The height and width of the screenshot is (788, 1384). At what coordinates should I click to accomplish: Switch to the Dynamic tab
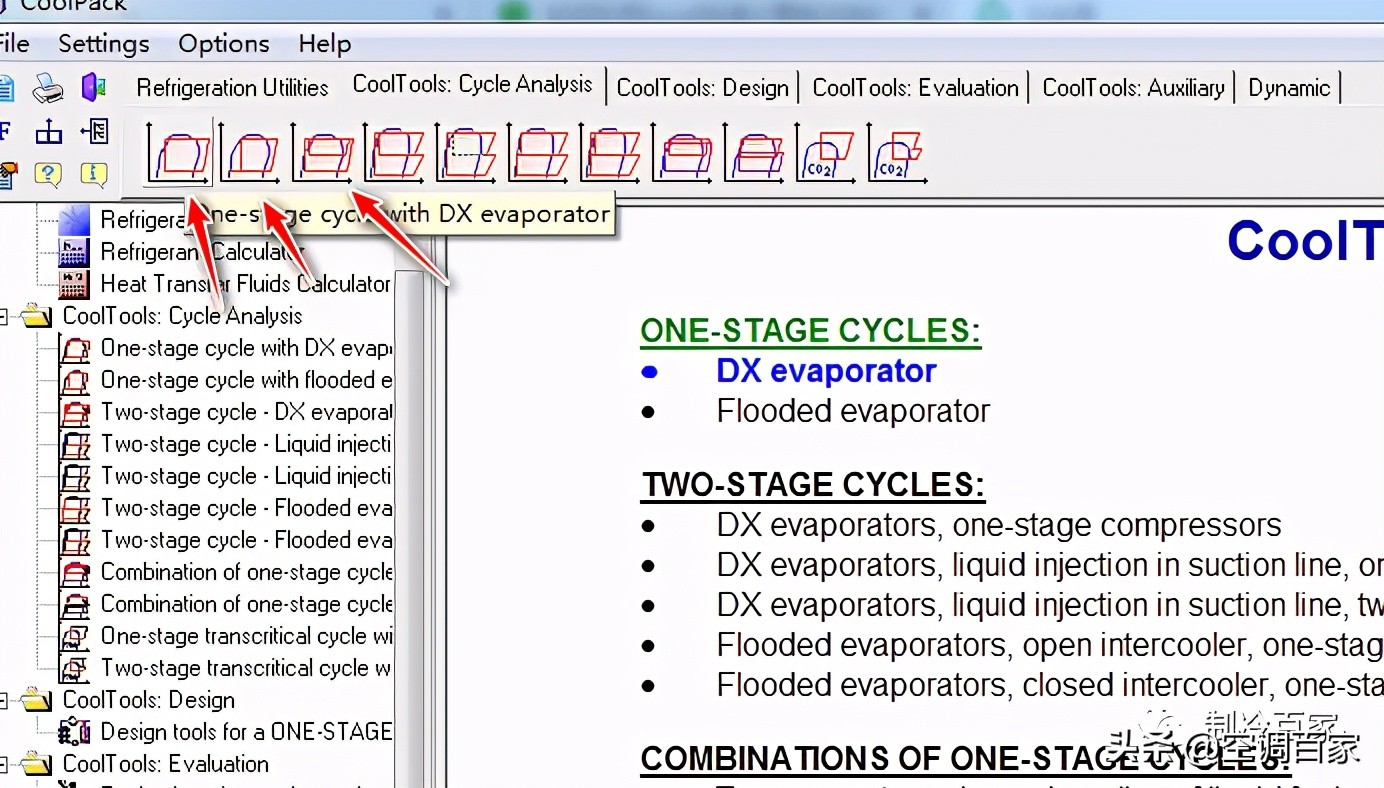click(x=1289, y=88)
